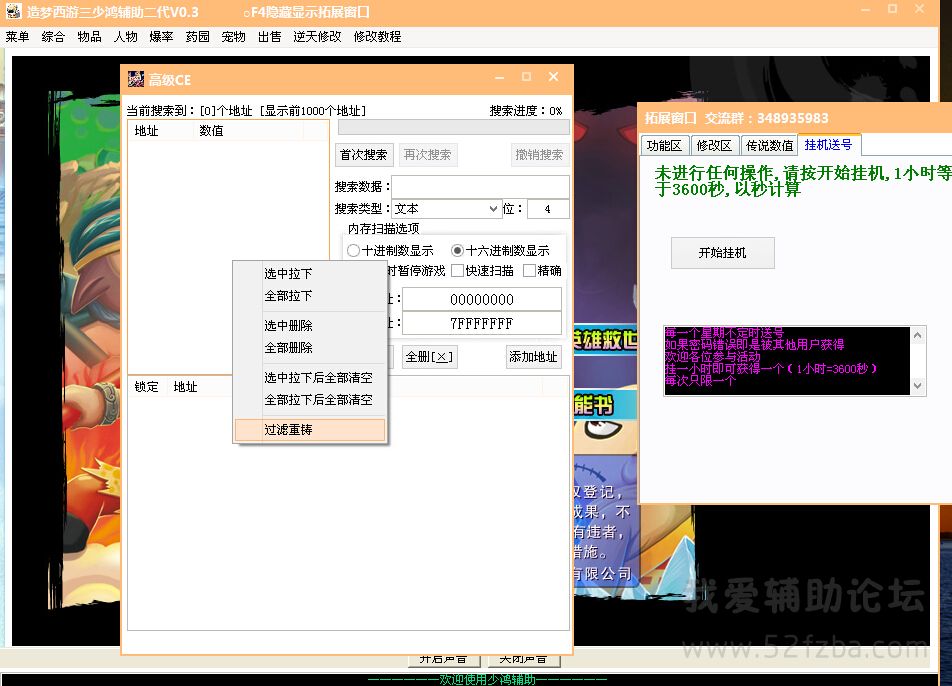Open the 搜索类型 dropdown

(447, 209)
